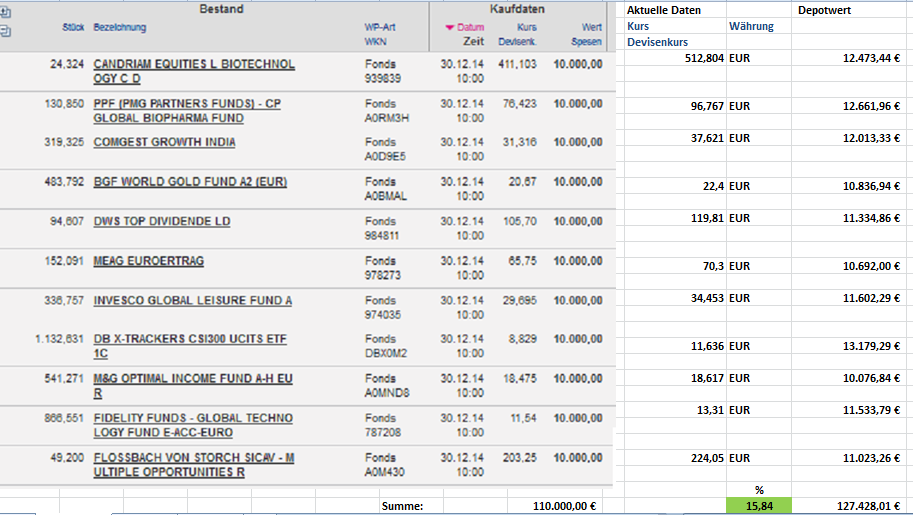913x515 pixels.
Task: Click purchase price 411,103 in Candriam row
Action: coord(517,64)
